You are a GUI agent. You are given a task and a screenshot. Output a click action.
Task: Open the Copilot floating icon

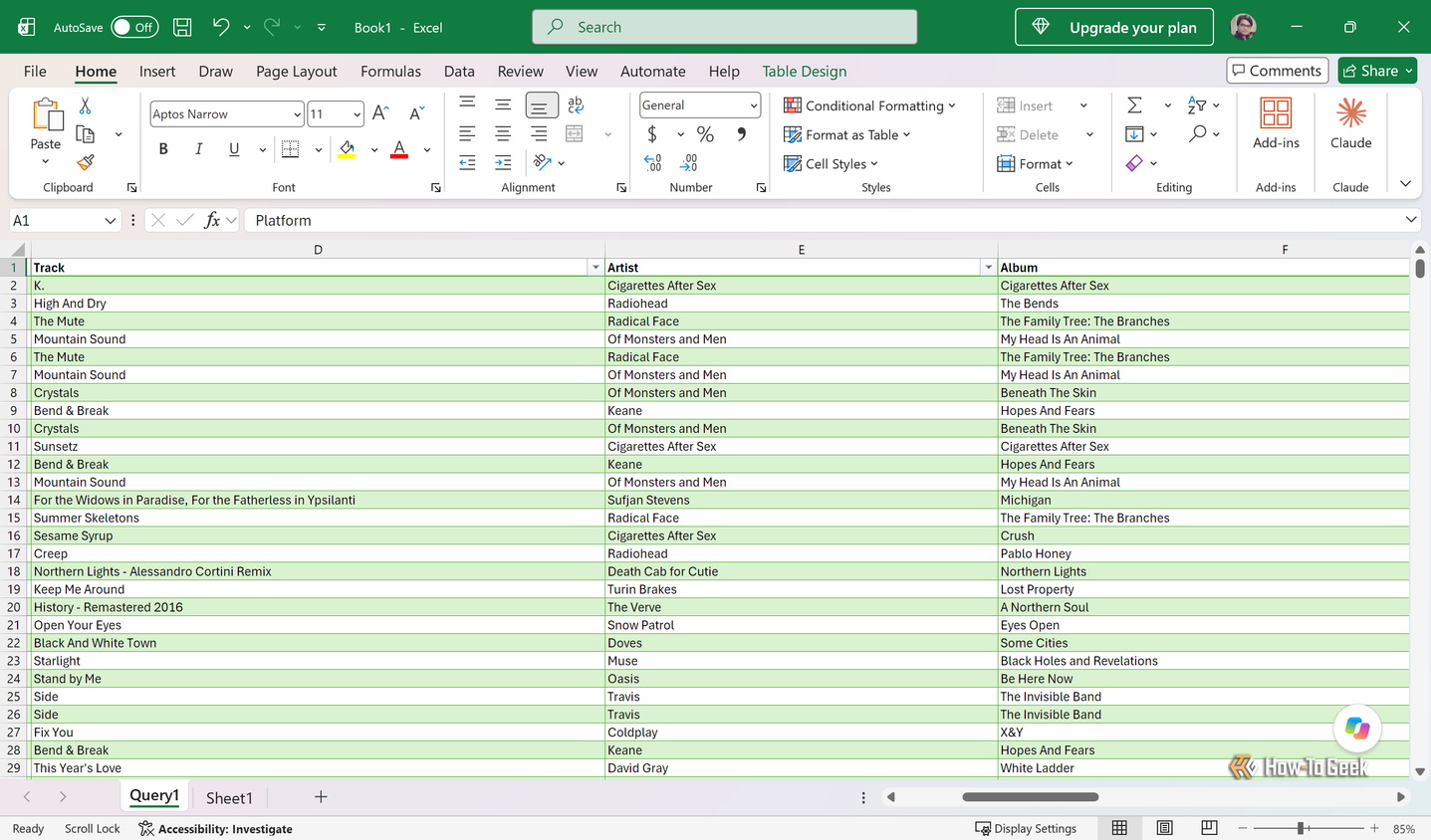[x=1357, y=729]
